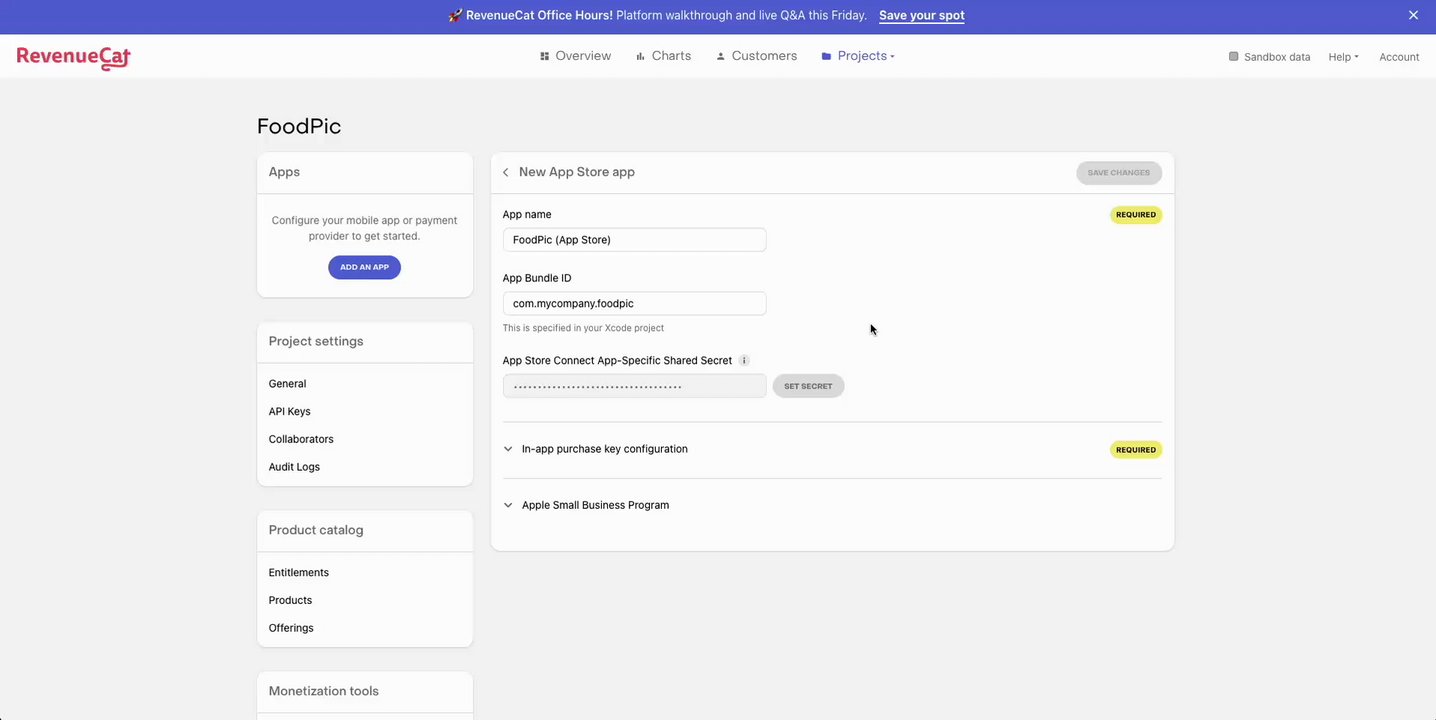
Task: Open Offerings in Product catalog
Action: coord(291,628)
